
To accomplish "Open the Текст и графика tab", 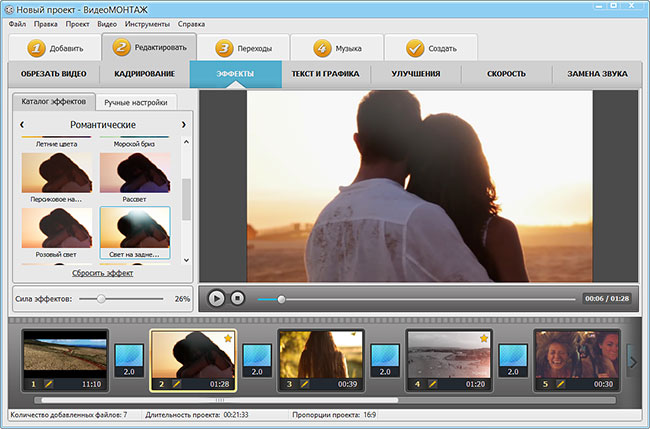I will [x=326, y=74].
